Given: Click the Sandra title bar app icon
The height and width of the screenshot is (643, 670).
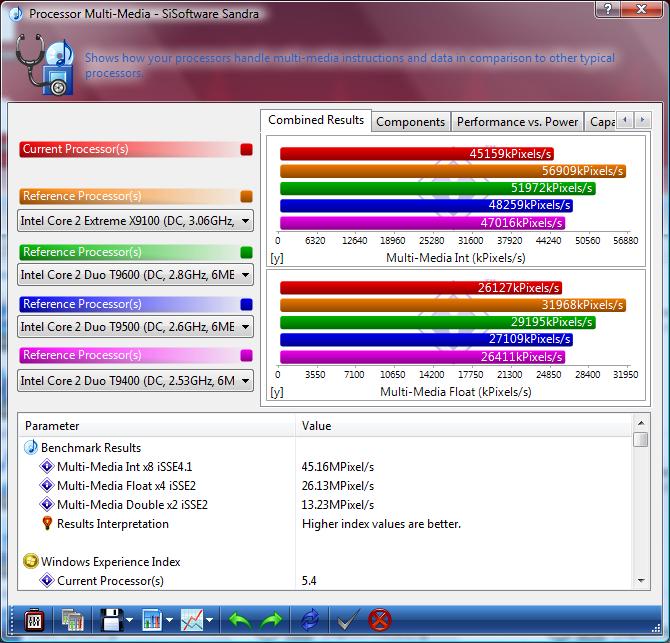Looking at the screenshot, I should (x=15, y=14).
